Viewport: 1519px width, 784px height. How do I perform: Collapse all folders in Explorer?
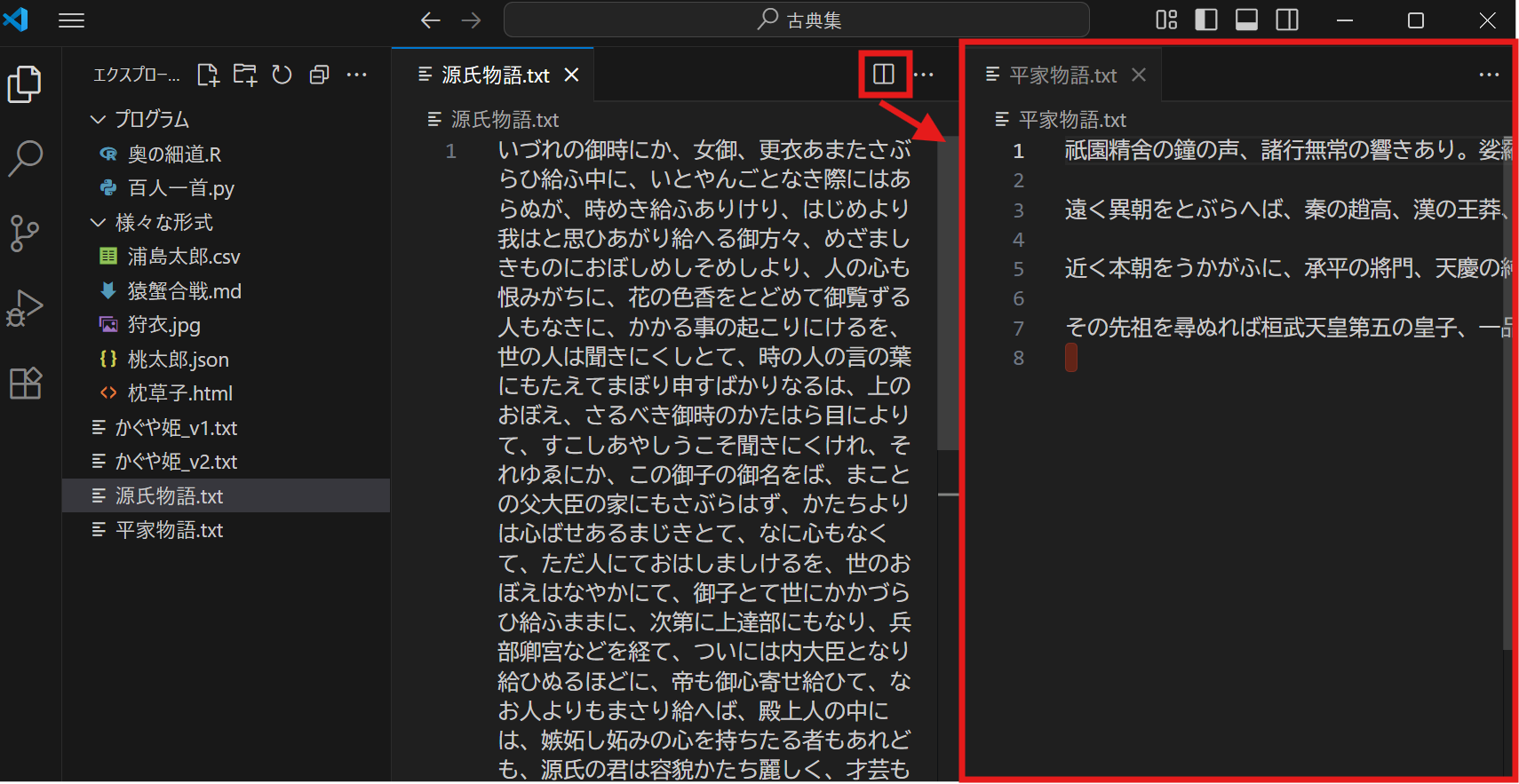pyautogui.click(x=319, y=75)
